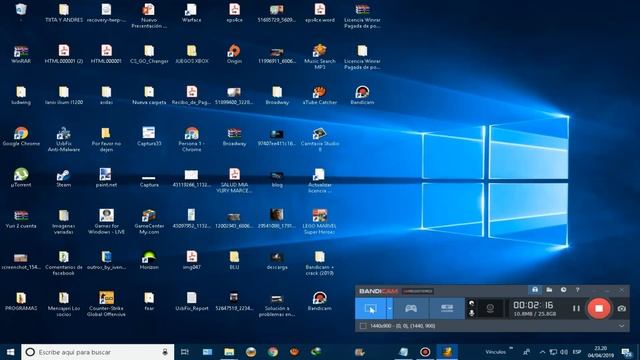Image resolution: width=640 pixels, height=360 pixels.
Task: Click the microphone in the search box
Action: 165,352
